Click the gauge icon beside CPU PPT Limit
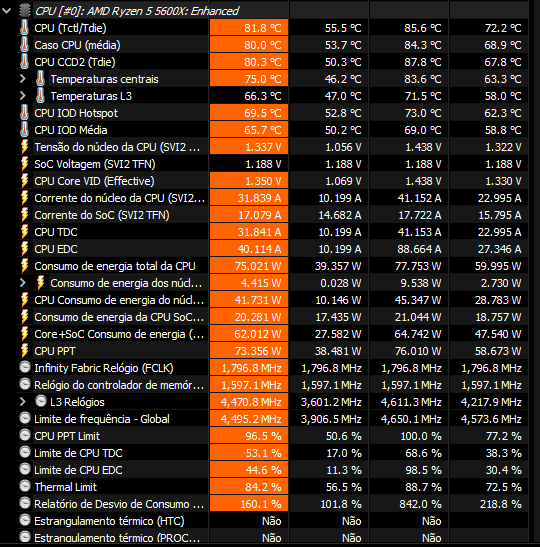The image size is (540, 547). click(25, 435)
